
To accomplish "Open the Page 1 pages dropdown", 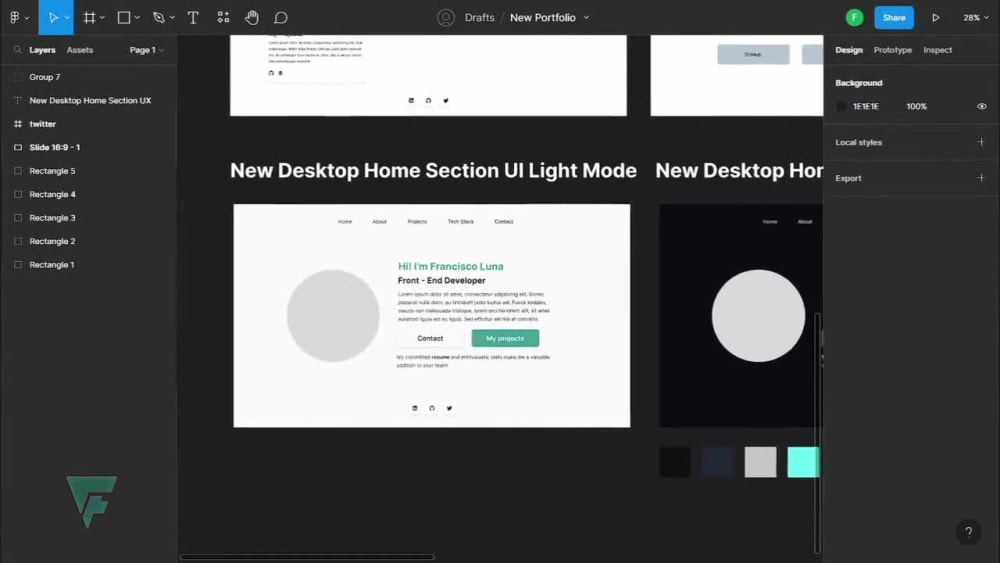I will [x=146, y=50].
